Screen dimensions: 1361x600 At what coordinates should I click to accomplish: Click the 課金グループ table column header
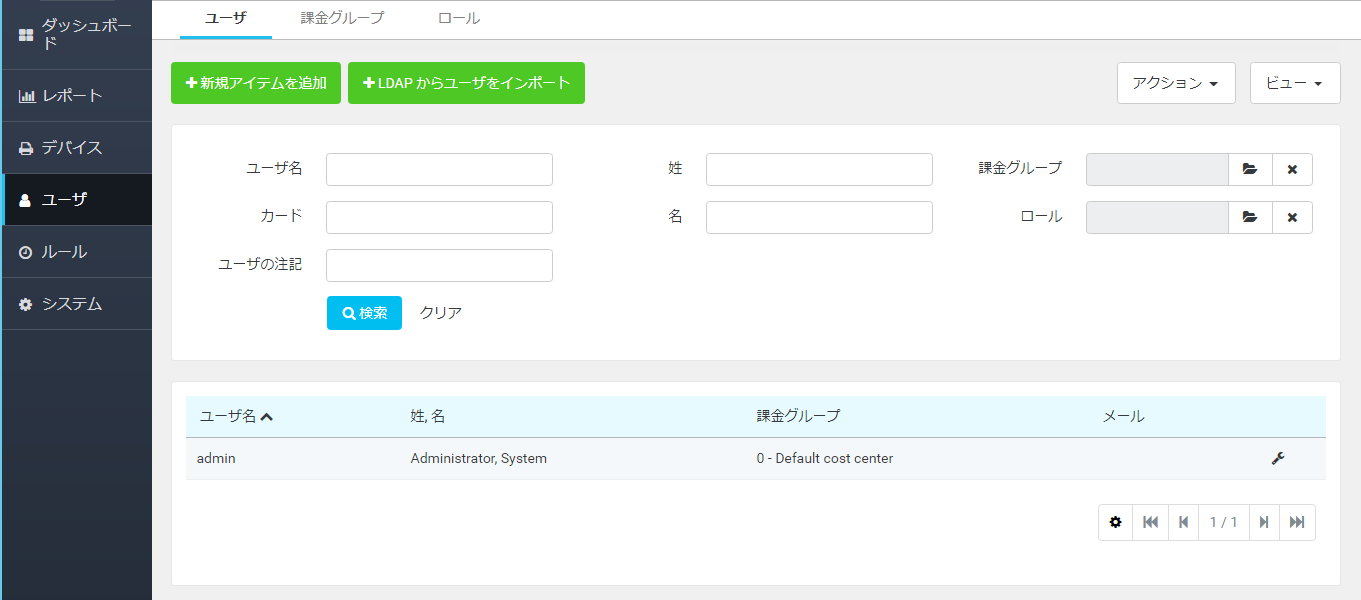coord(798,416)
